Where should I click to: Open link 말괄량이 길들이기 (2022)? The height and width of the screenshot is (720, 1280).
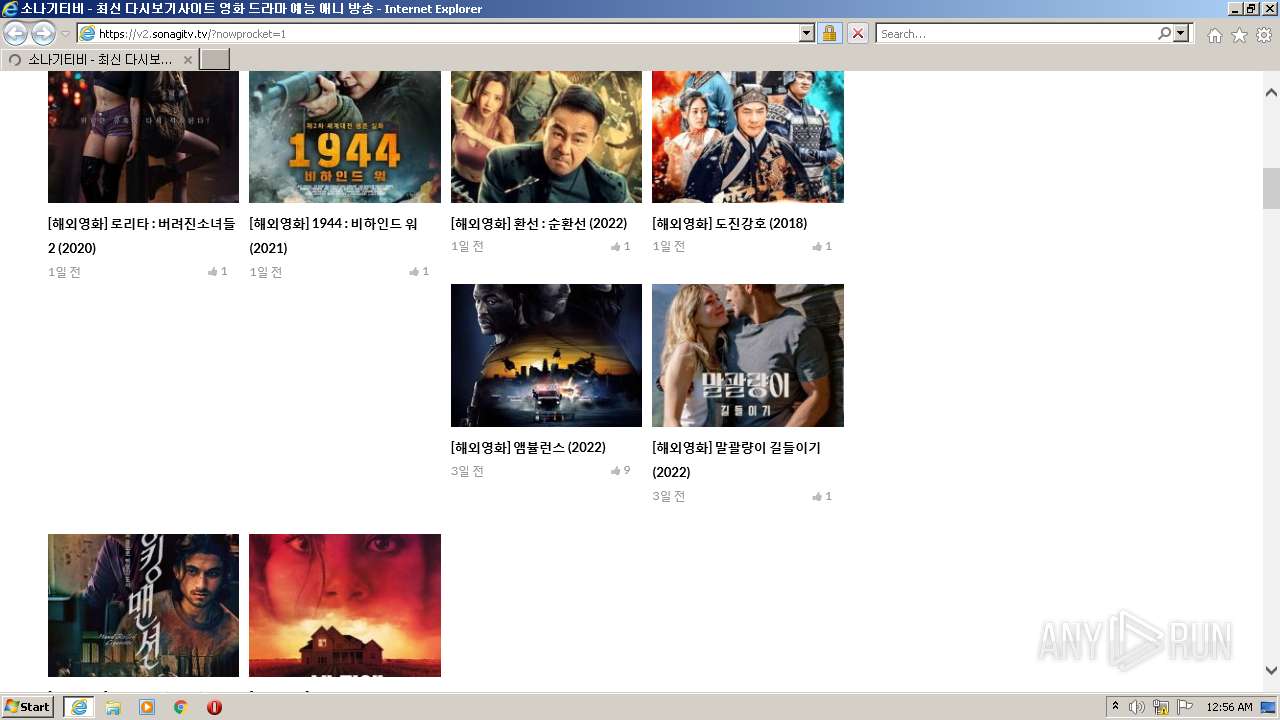pos(736,459)
